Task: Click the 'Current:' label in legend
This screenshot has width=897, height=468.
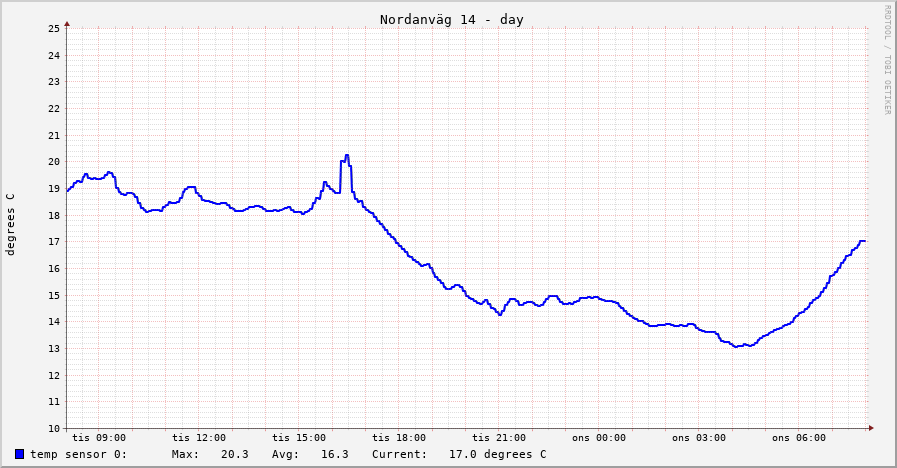Action: (399, 454)
